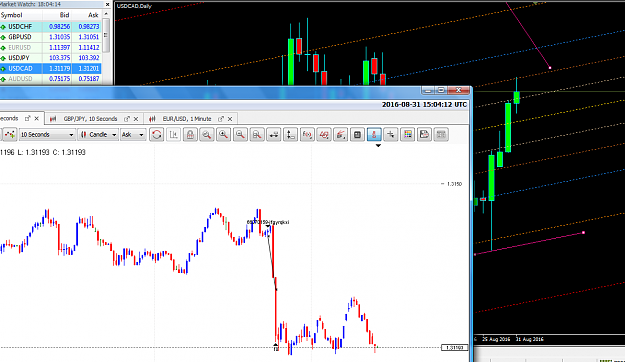Minimize the front chart window

(x=428, y=90)
